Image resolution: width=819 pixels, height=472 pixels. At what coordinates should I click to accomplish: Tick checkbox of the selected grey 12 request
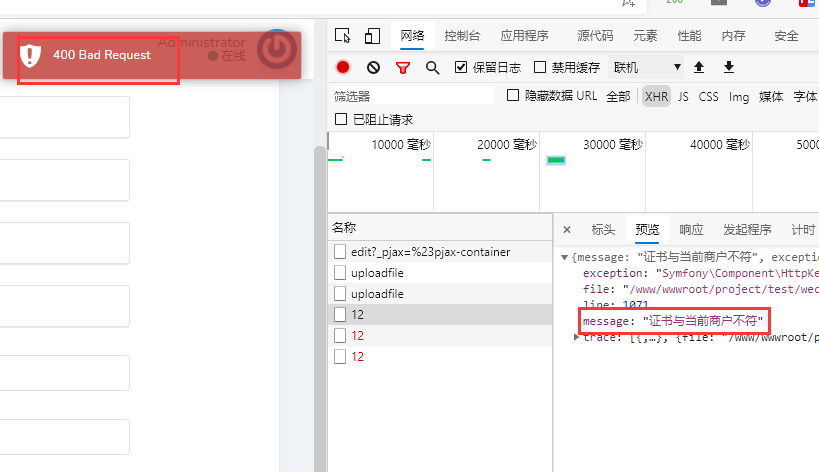click(x=340, y=314)
